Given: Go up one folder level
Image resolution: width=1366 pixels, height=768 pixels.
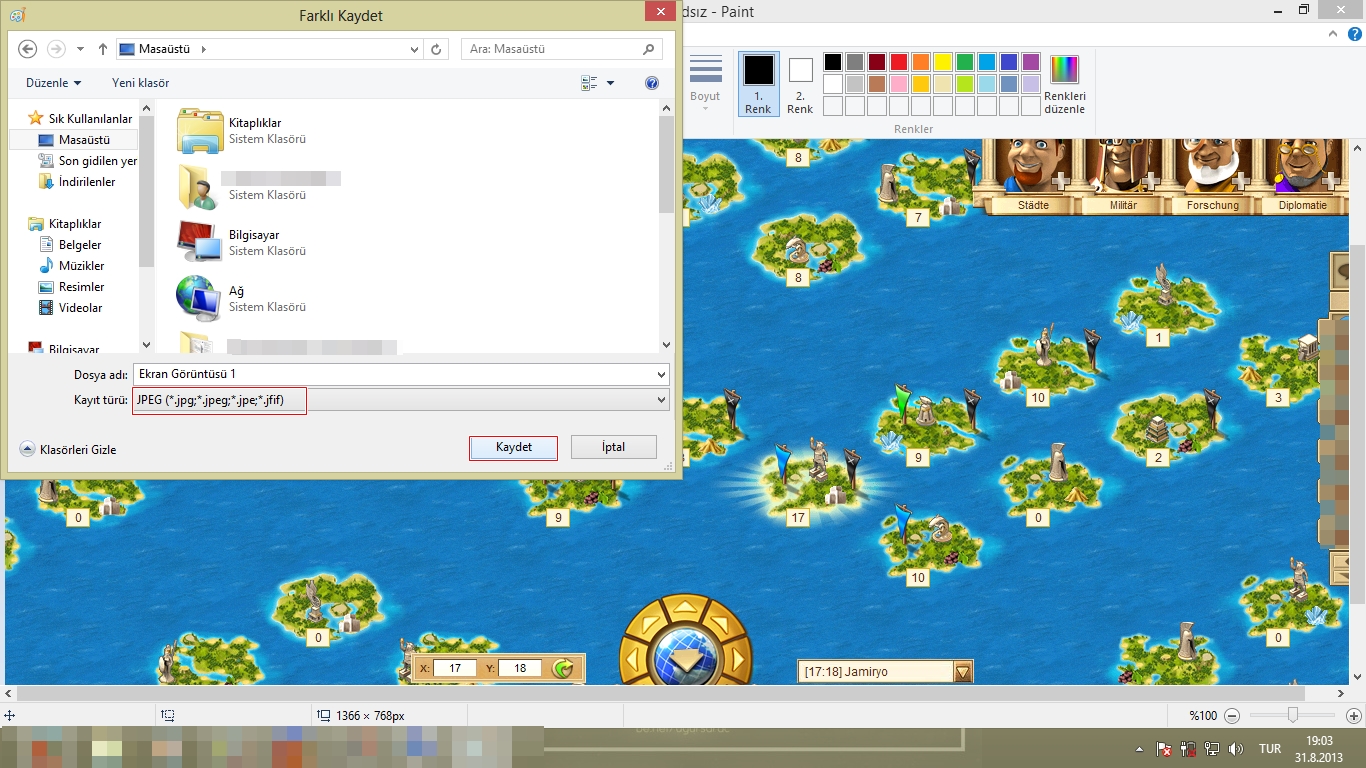Looking at the screenshot, I should [x=103, y=49].
